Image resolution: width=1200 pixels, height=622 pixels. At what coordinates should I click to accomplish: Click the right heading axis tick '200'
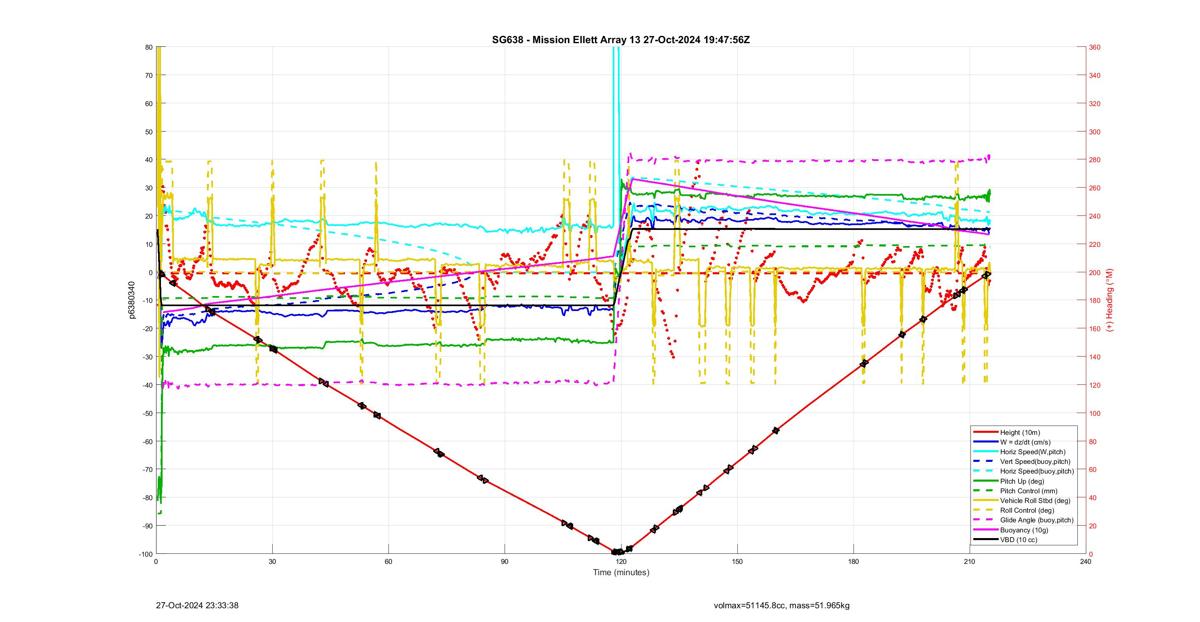(x=1094, y=272)
